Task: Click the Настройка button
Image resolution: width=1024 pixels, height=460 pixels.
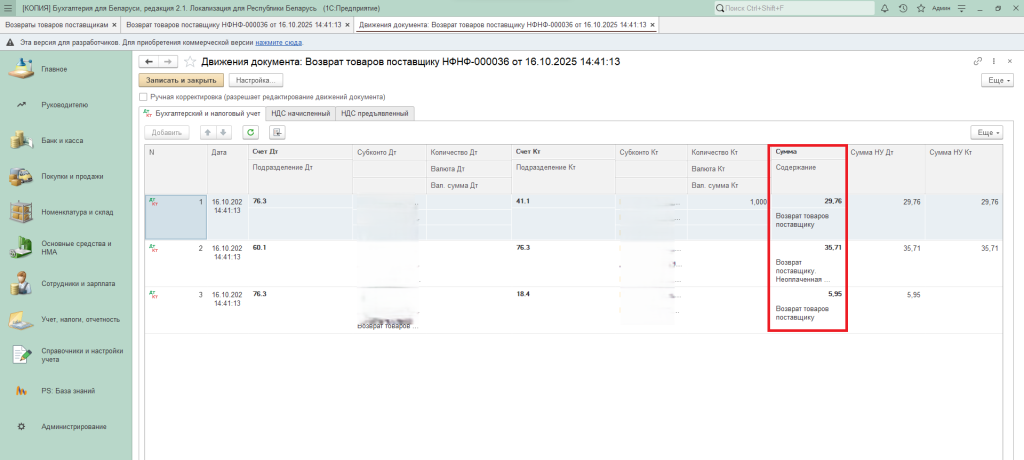Action: click(x=256, y=80)
